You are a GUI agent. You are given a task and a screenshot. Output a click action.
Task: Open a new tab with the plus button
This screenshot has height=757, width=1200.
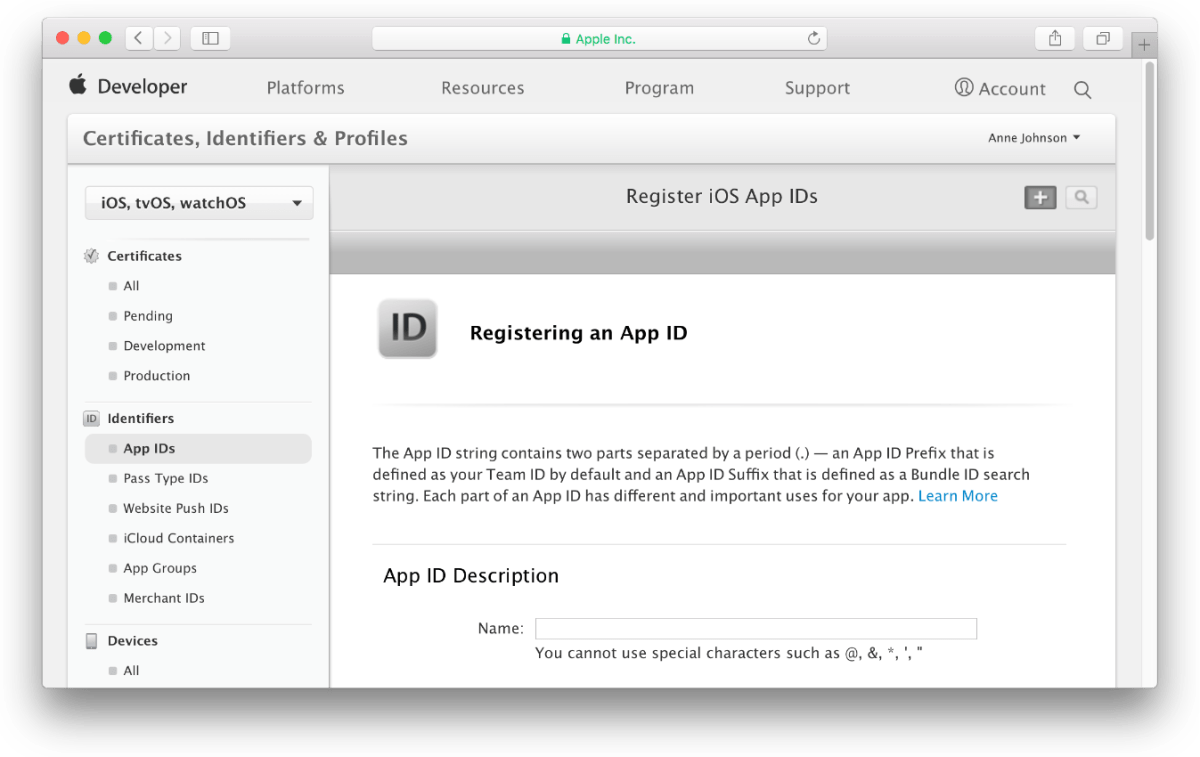point(1144,45)
